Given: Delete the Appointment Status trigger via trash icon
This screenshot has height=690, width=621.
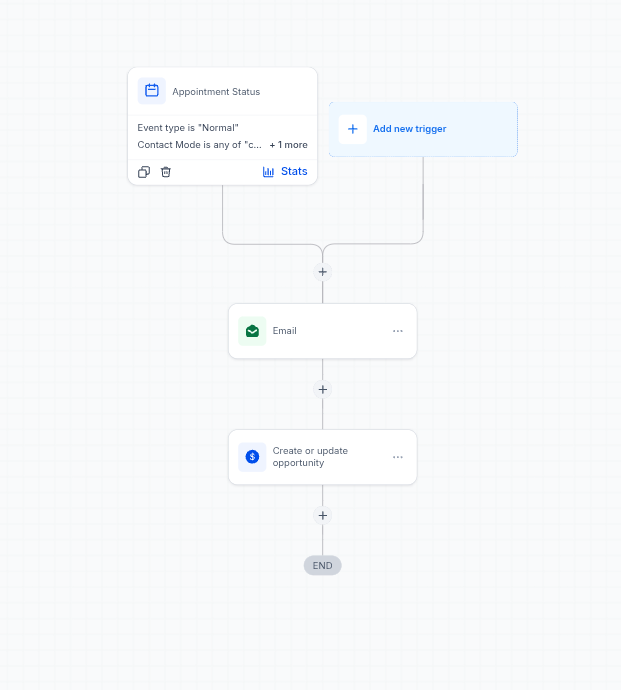Looking at the screenshot, I should coord(165,172).
